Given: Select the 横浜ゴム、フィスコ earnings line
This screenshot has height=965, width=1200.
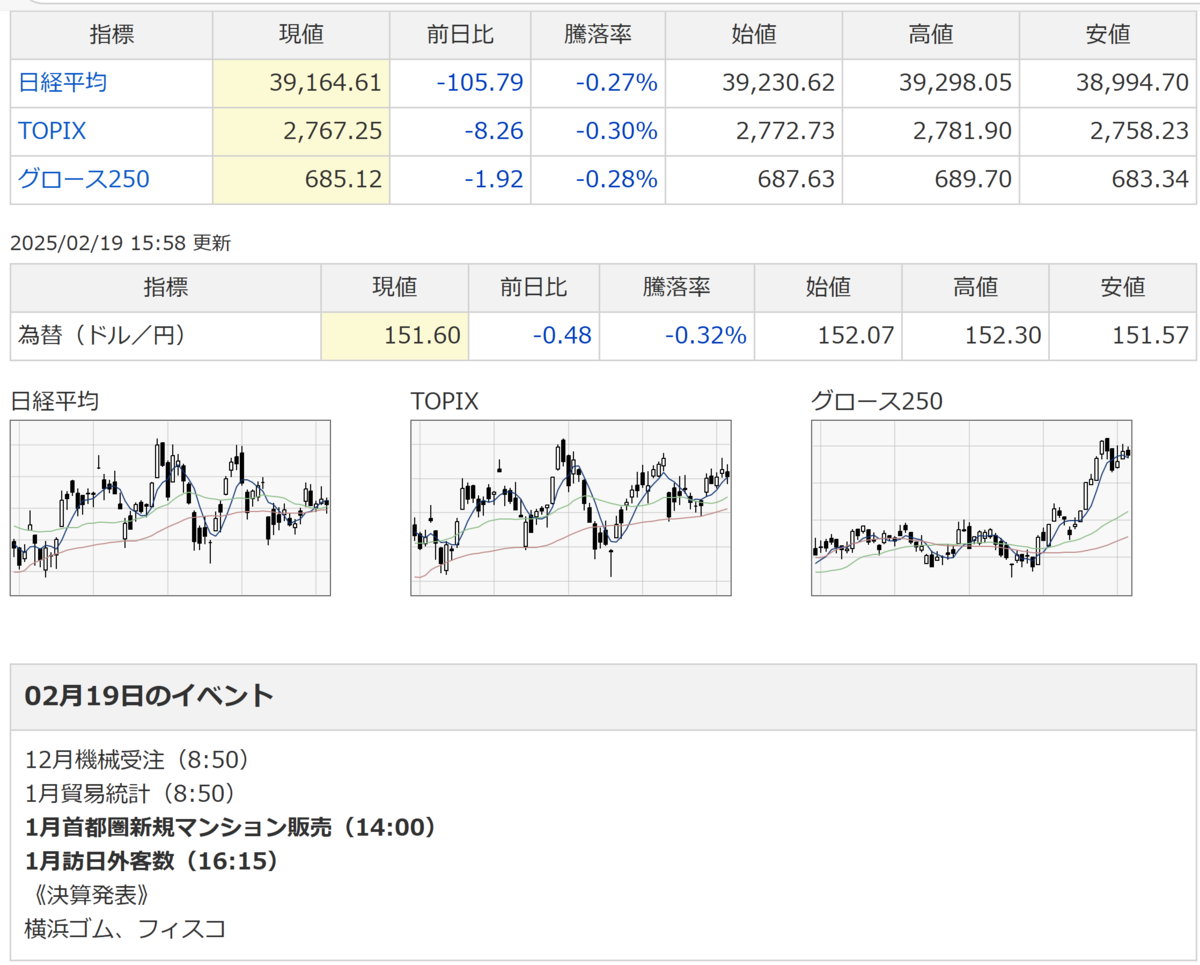Looking at the screenshot, I should [125, 929].
